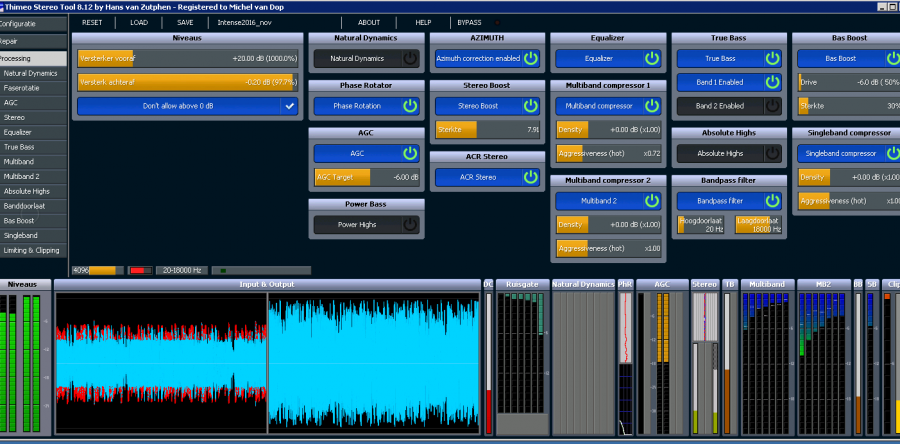
Task: Click the Singleband compressor enable button
Action: point(848,154)
